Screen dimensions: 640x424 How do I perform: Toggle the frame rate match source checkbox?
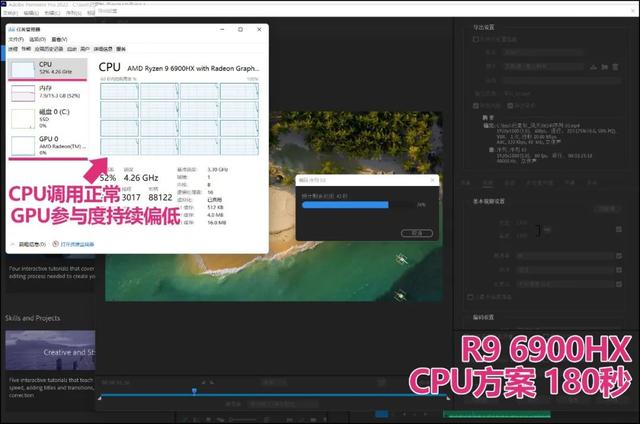tap(619, 256)
